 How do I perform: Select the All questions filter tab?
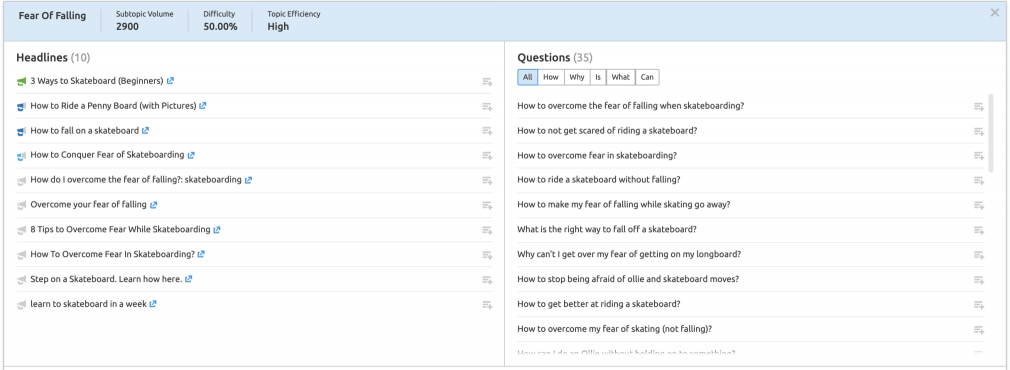coord(528,77)
